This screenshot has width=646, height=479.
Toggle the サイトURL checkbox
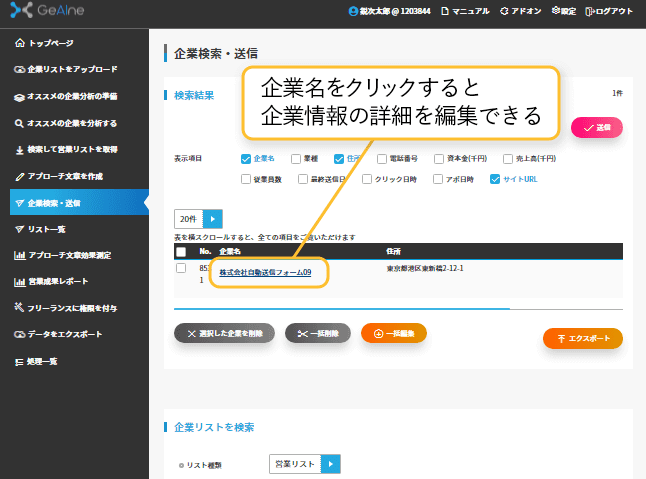495,179
